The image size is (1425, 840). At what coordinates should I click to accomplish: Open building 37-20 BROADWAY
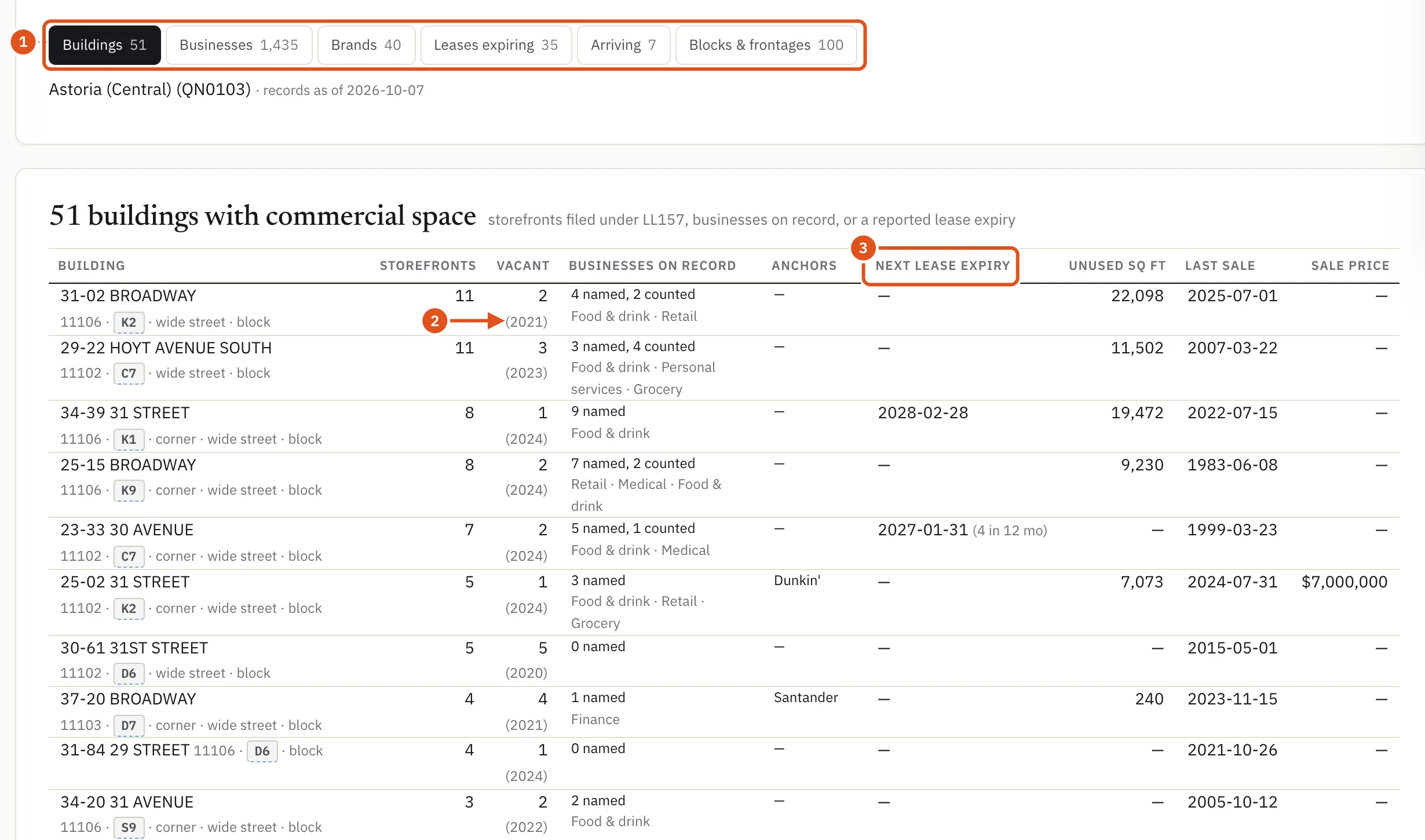pyautogui.click(x=129, y=699)
